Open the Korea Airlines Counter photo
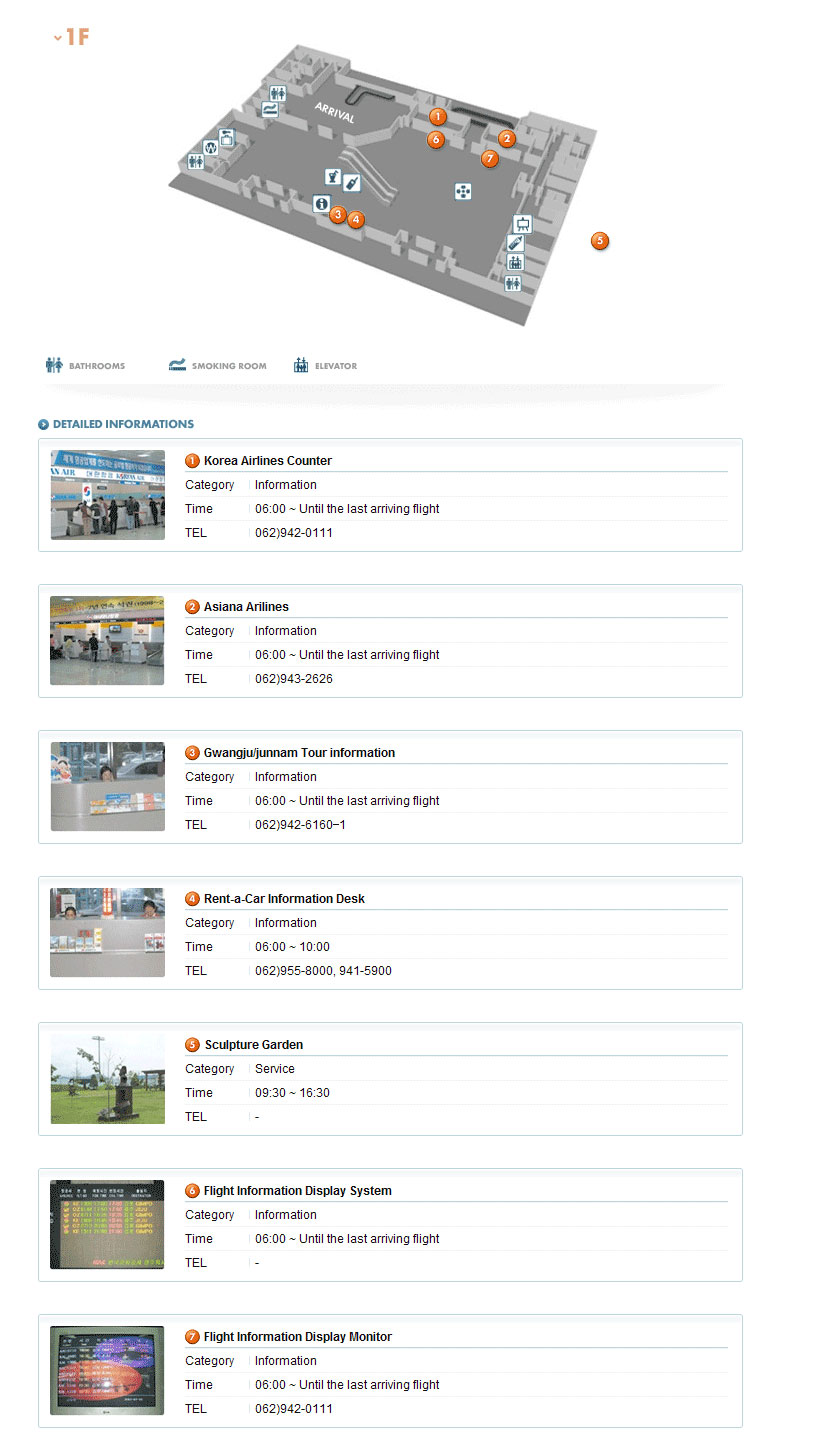This screenshot has height=1455, width=820. [x=108, y=495]
